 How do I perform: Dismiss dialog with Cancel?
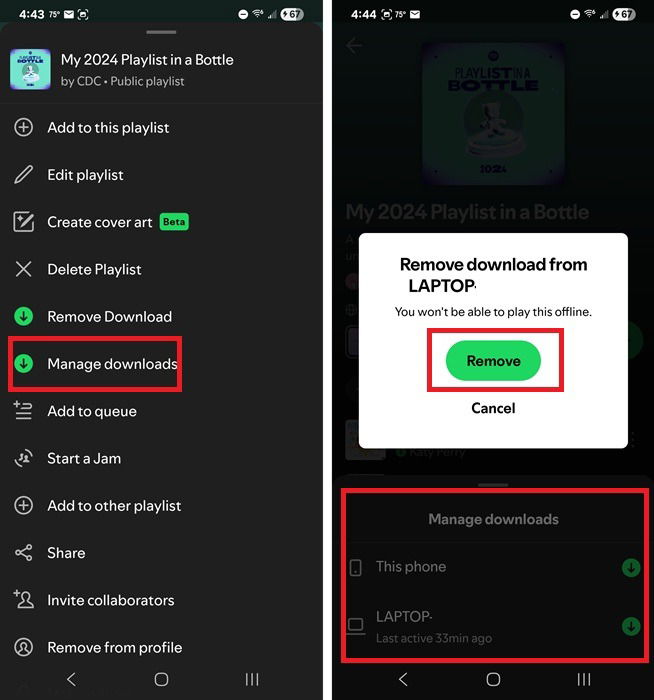493,408
